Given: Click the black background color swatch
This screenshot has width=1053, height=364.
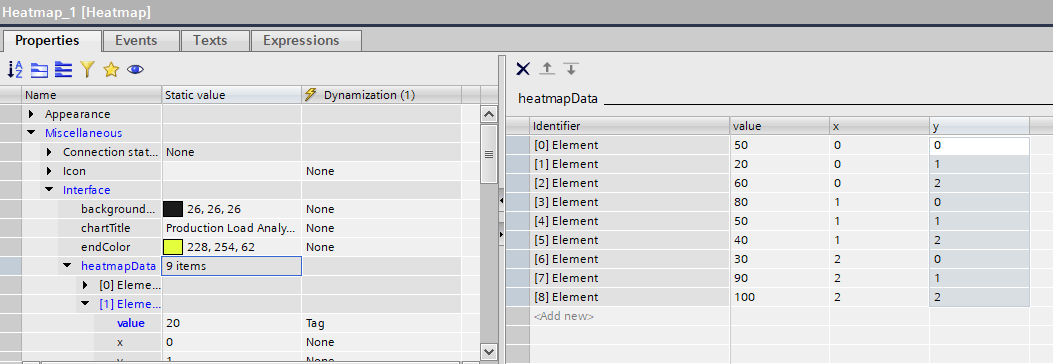Looking at the screenshot, I should [x=173, y=209].
